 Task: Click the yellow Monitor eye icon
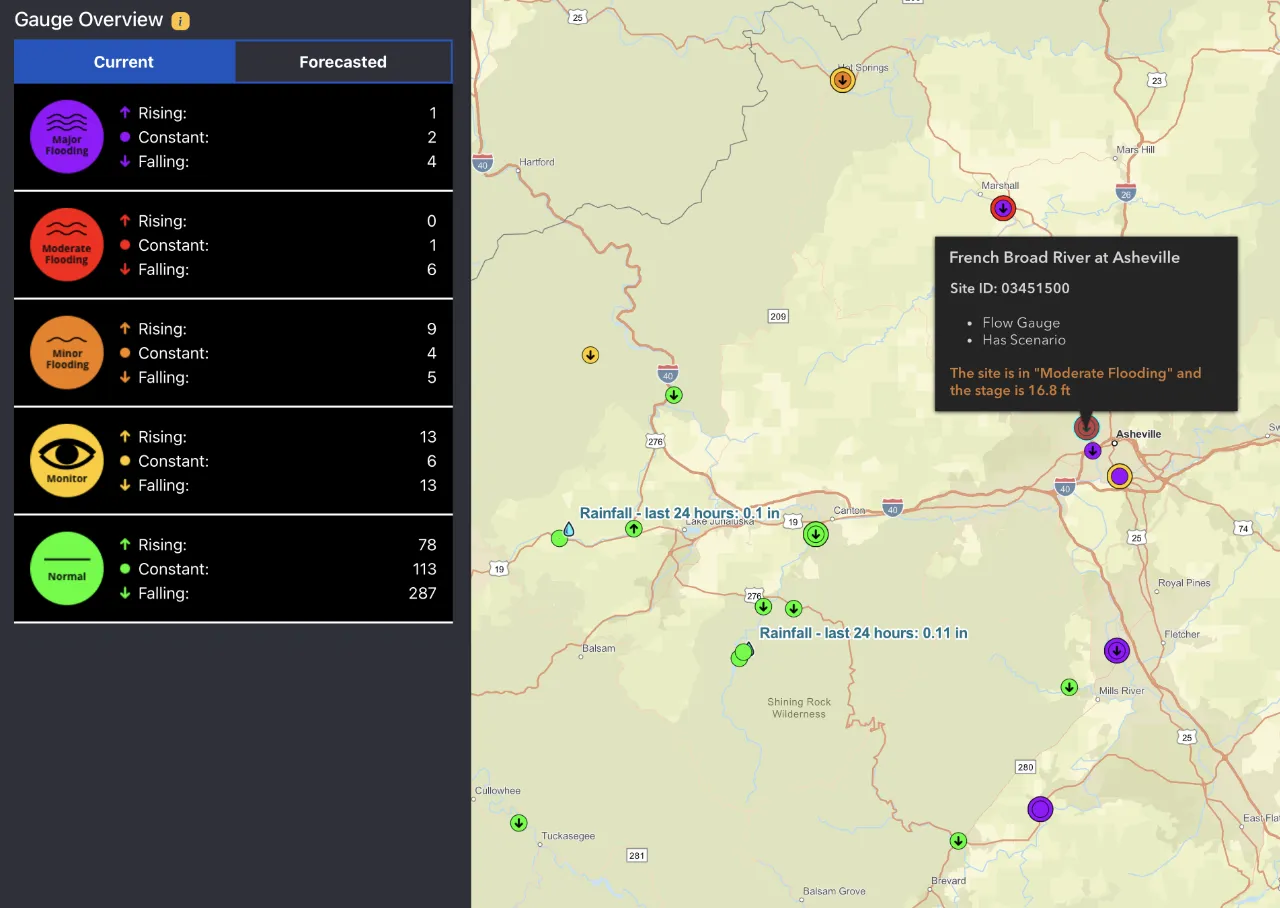coord(66,460)
